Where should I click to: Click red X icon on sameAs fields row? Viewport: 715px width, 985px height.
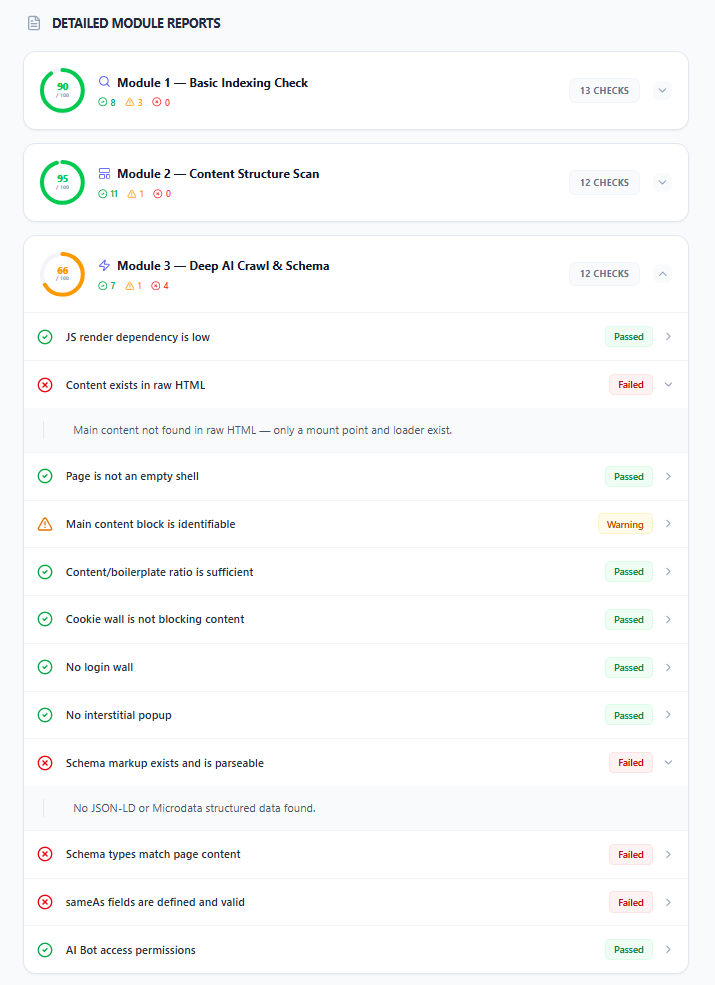tap(44, 902)
